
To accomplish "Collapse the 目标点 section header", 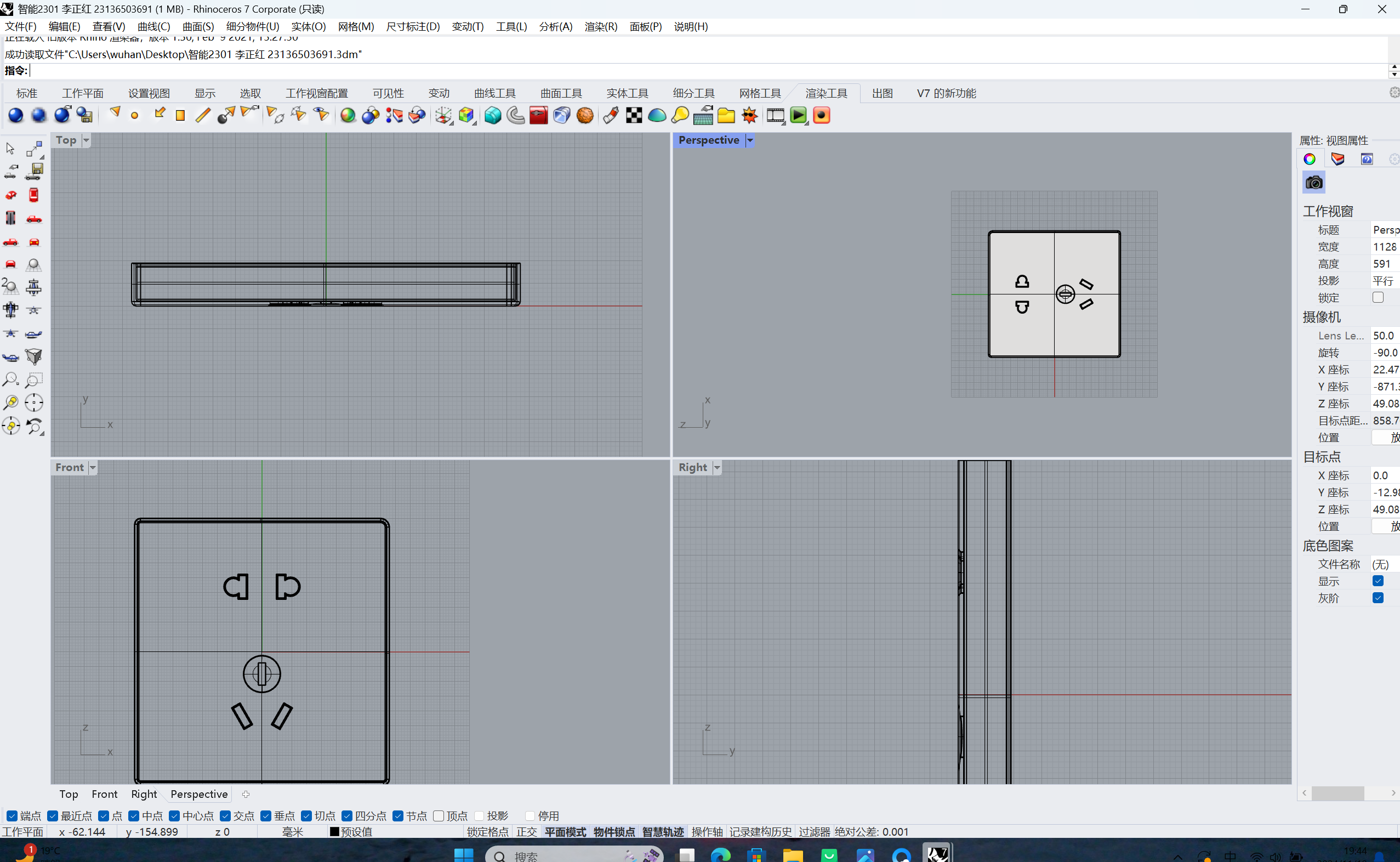I will coord(1322,457).
